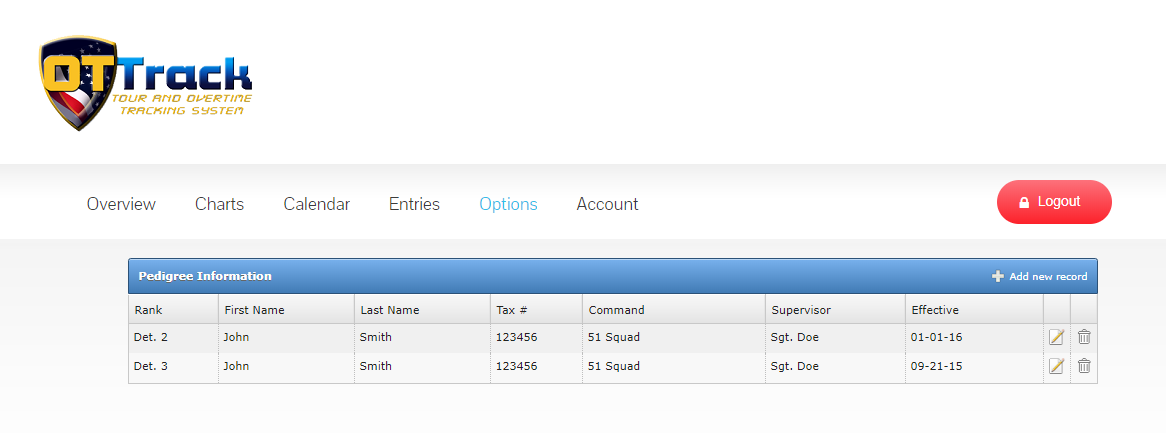
Task: Click the Last Name column header
Action: (x=390, y=310)
